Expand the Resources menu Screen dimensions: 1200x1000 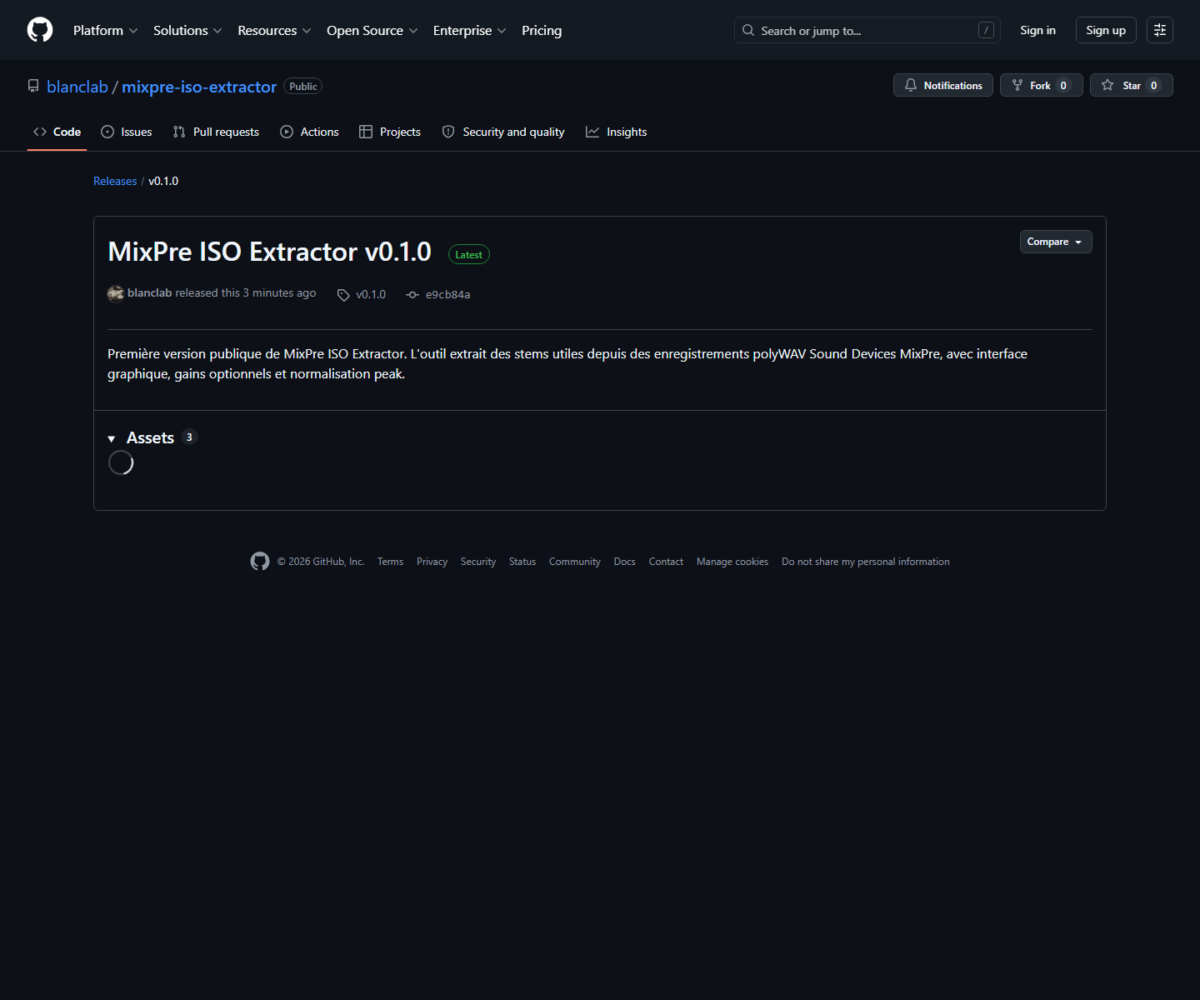click(x=274, y=30)
